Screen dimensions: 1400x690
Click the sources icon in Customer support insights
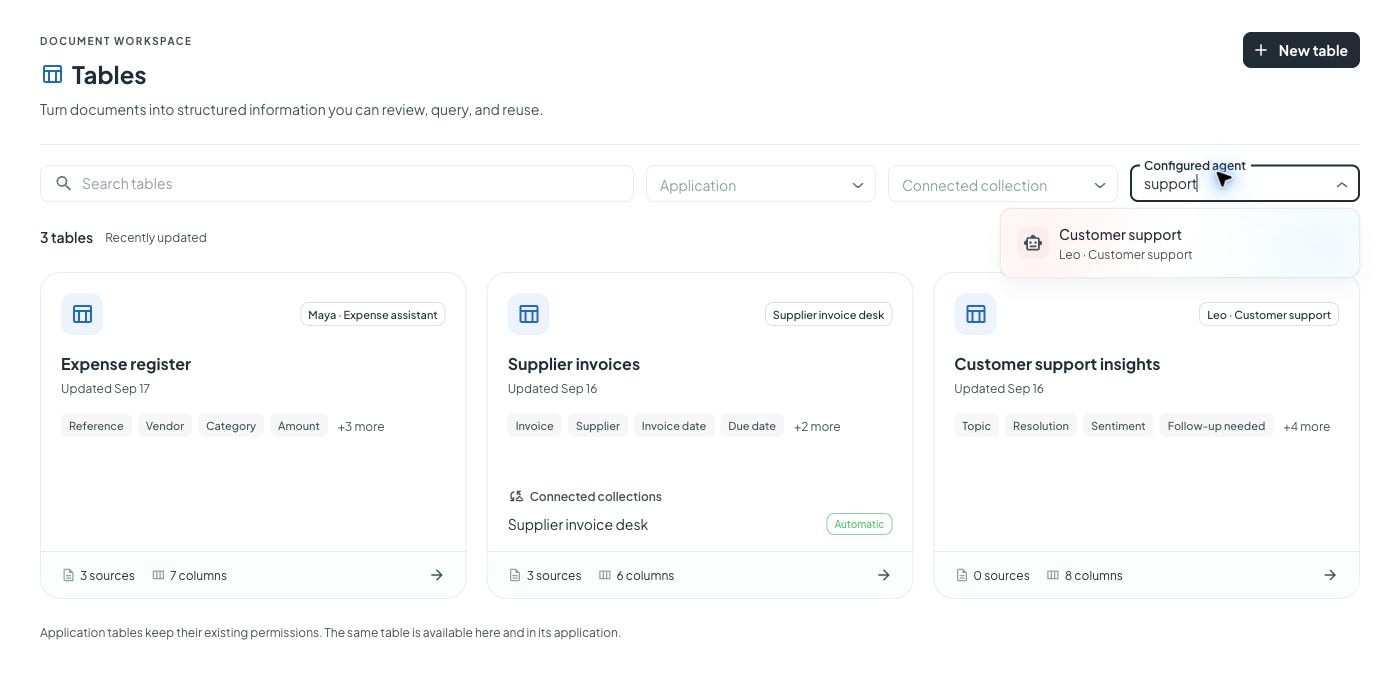(x=961, y=575)
